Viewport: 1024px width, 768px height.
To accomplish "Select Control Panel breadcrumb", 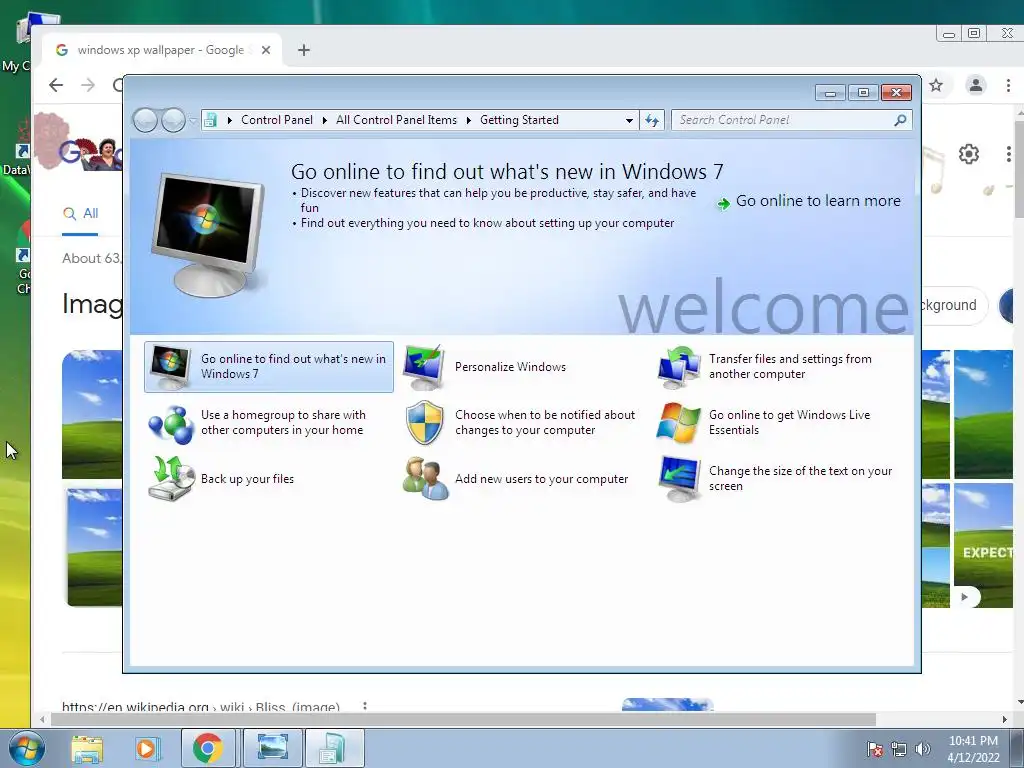I will pyautogui.click(x=277, y=120).
